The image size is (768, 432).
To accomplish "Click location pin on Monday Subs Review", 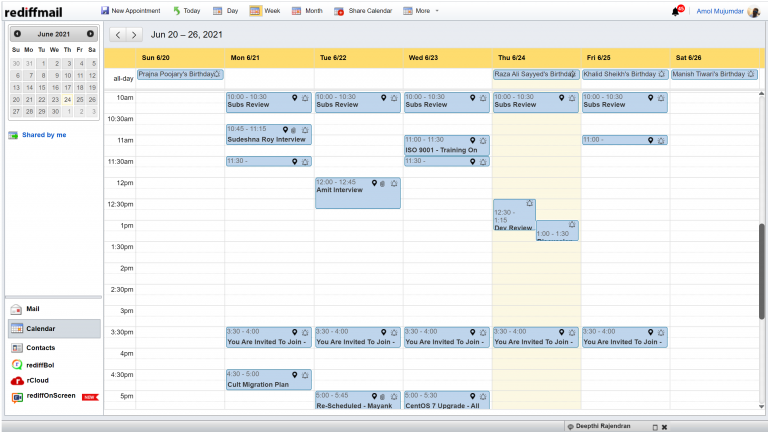I will (x=294, y=98).
